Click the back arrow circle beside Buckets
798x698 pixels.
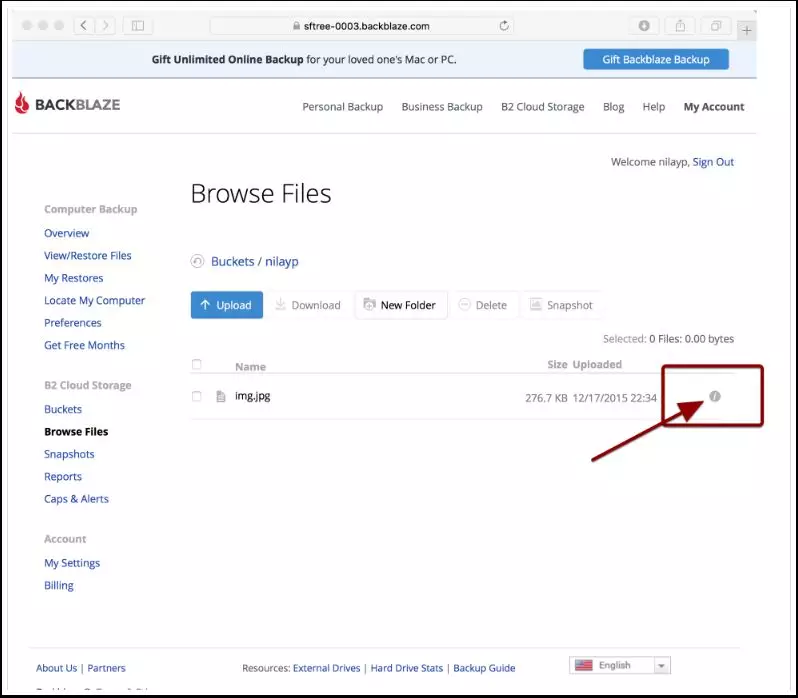pos(197,261)
